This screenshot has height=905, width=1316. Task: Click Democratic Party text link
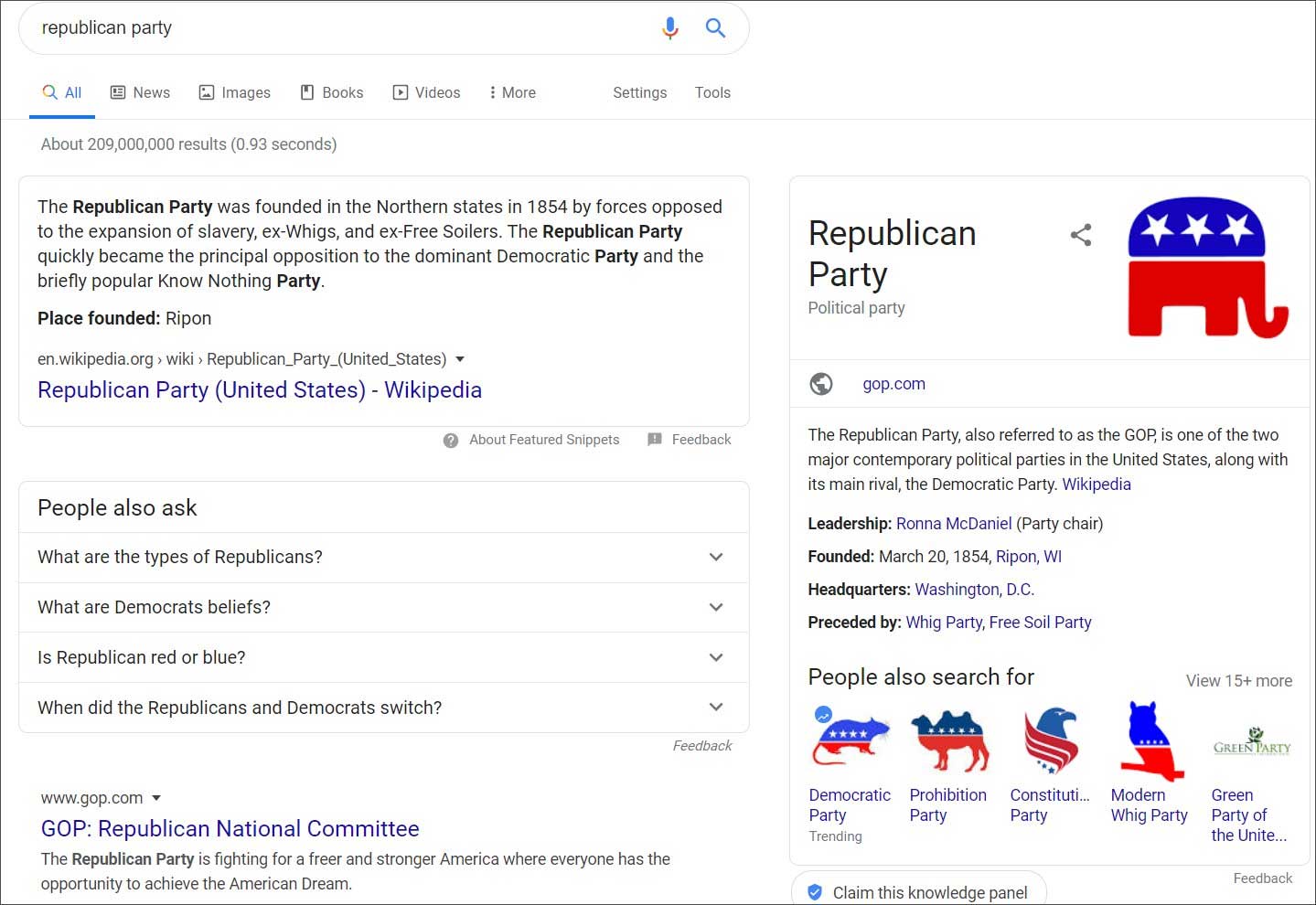click(850, 805)
